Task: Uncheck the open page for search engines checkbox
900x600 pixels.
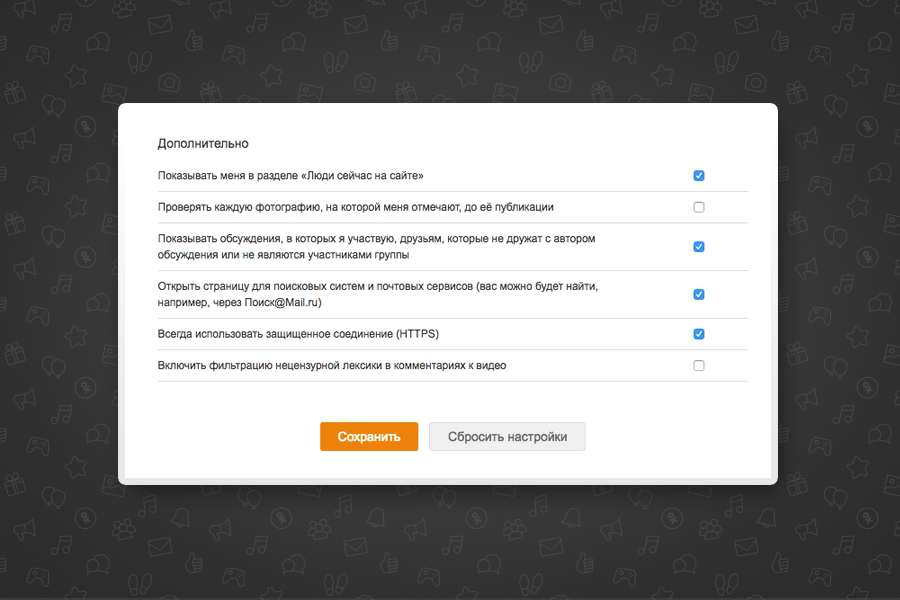Action: (x=699, y=295)
